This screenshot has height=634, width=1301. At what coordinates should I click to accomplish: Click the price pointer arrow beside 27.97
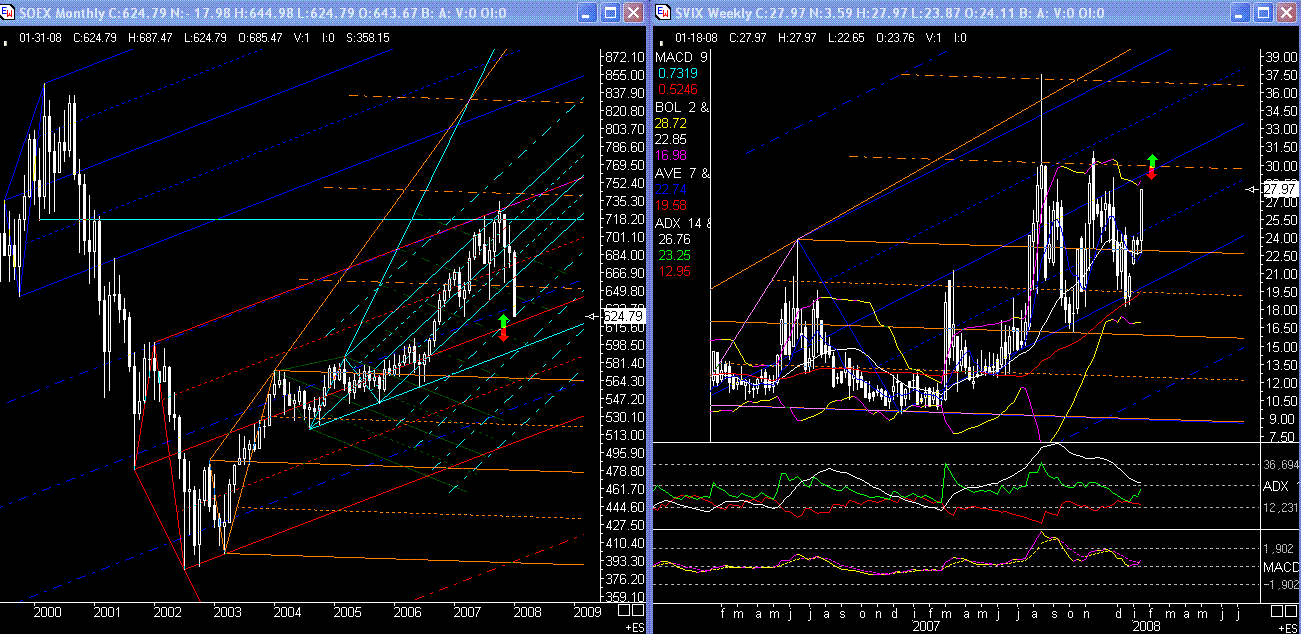point(1250,189)
